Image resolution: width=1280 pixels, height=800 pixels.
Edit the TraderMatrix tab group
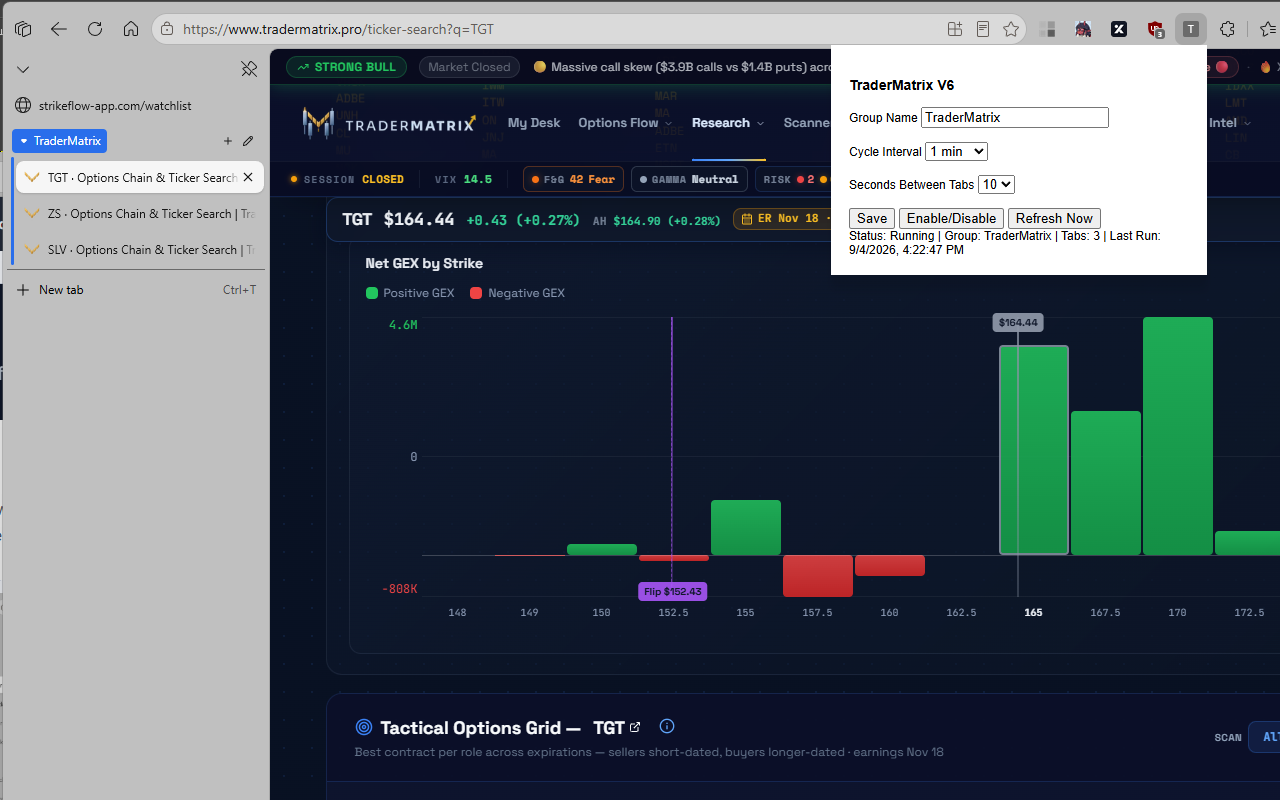click(248, 141)
